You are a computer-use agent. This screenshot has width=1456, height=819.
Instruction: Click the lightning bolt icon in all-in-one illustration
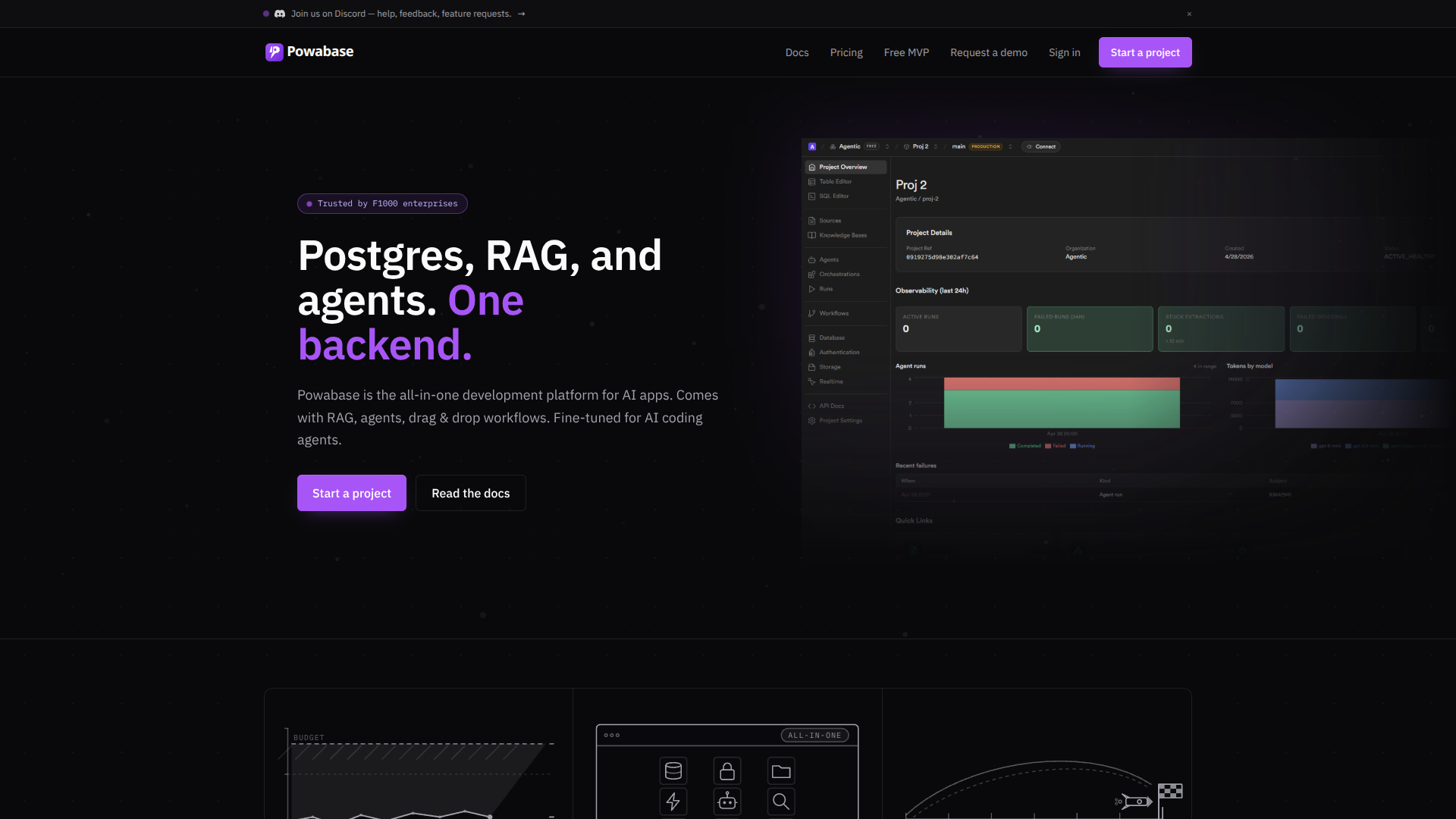click(x=673, y=802)
